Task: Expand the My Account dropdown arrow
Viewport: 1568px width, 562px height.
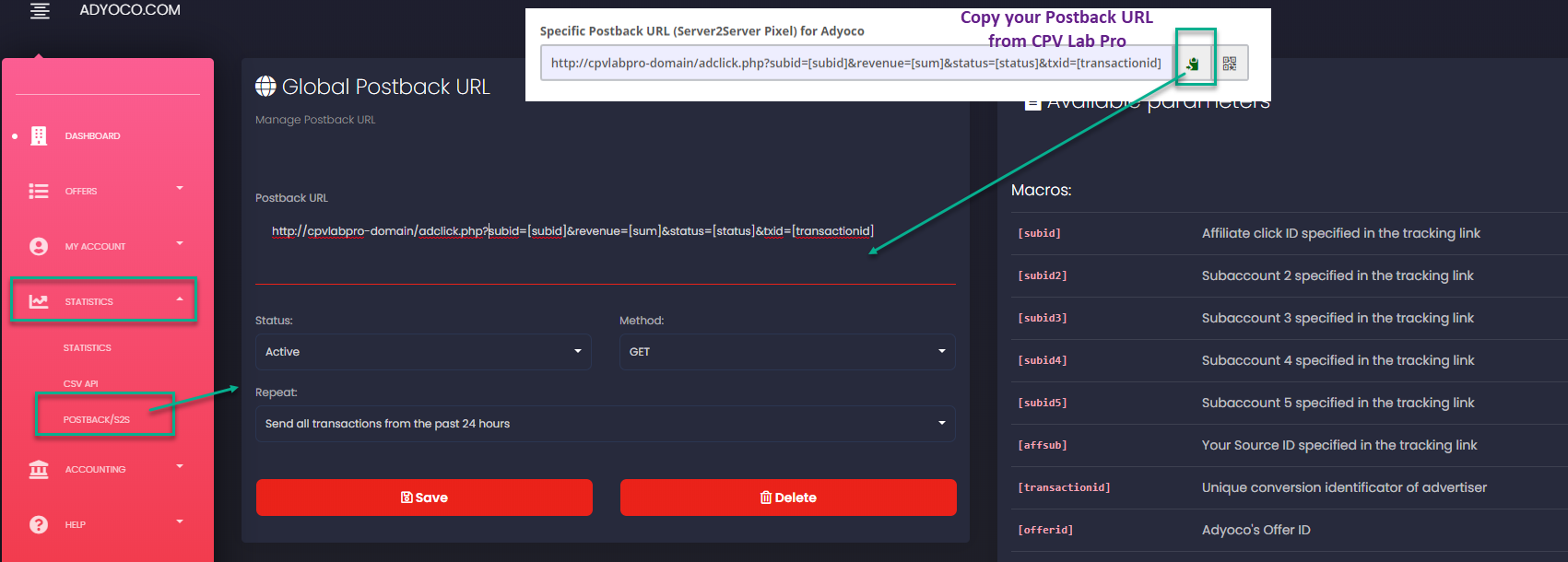Action: tap(180, 243)
